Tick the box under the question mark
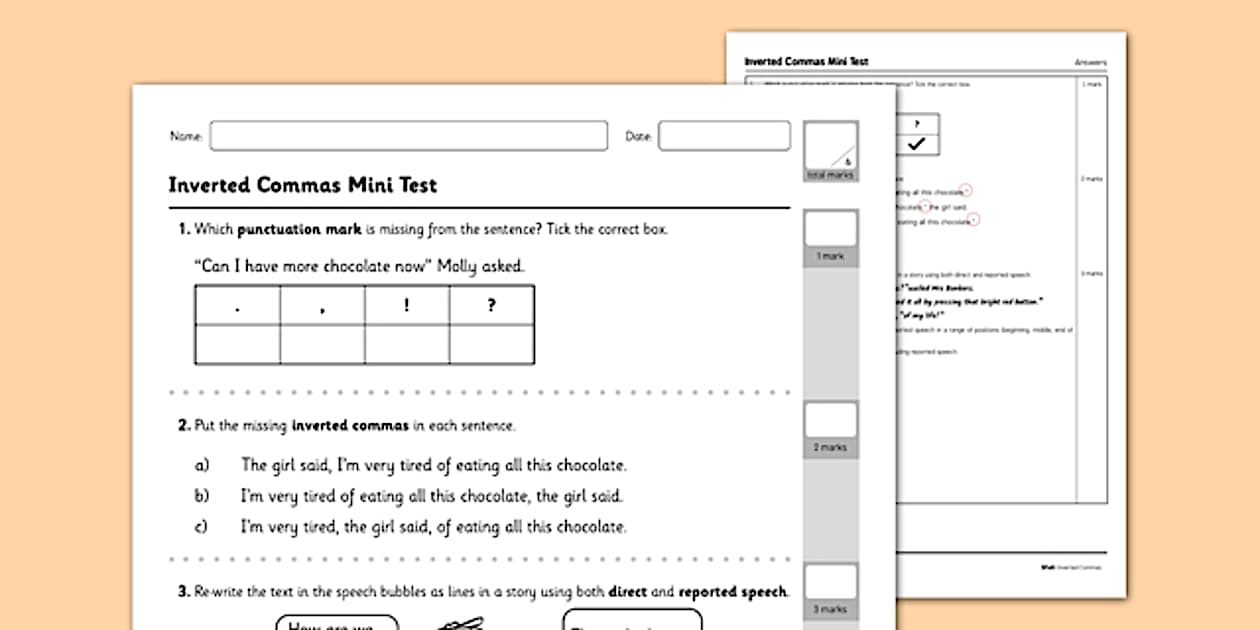The height and width of the screenshot is (630, 1260). pos(490,345)
